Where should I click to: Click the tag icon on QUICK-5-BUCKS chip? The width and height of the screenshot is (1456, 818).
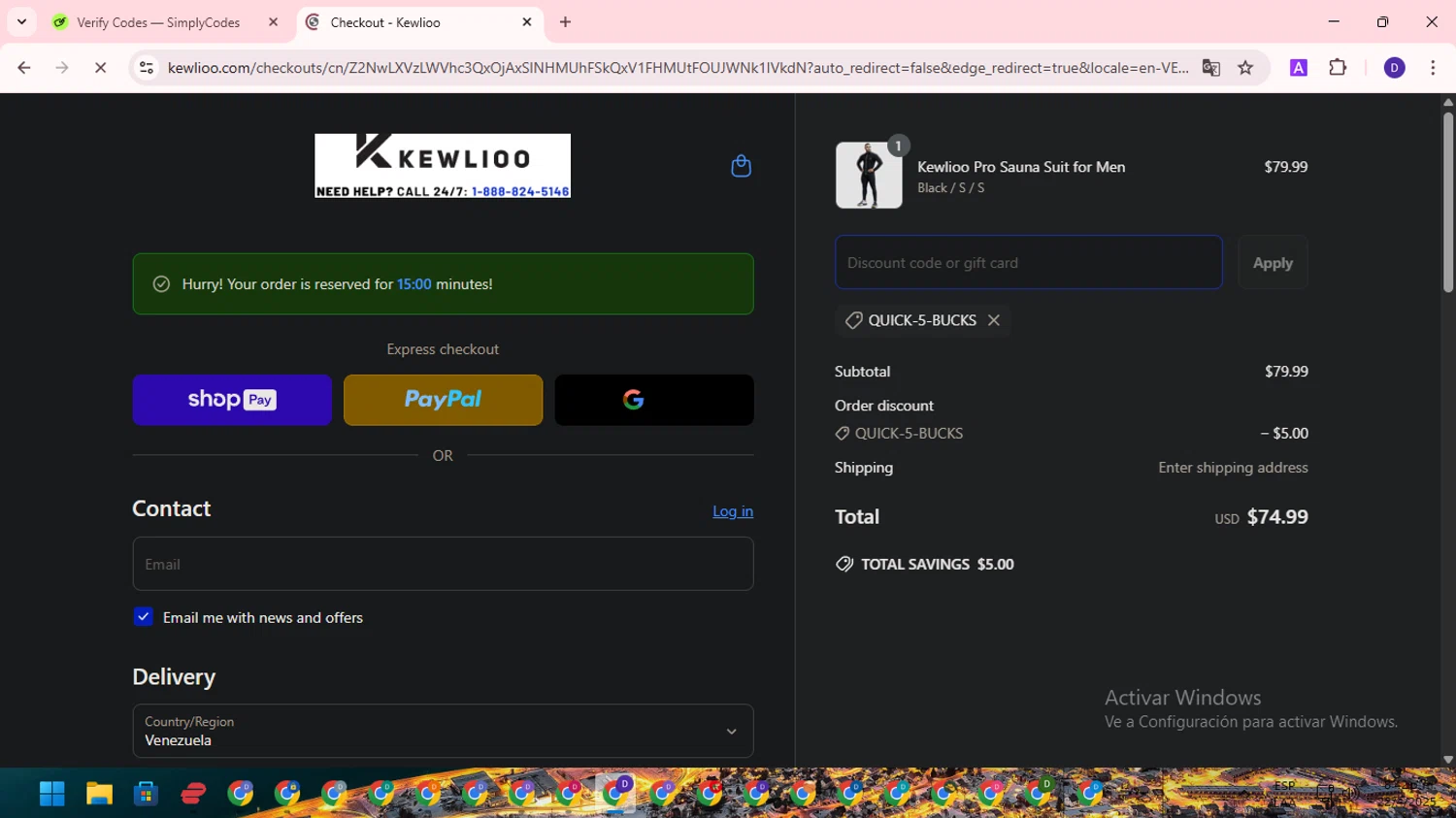853,320
